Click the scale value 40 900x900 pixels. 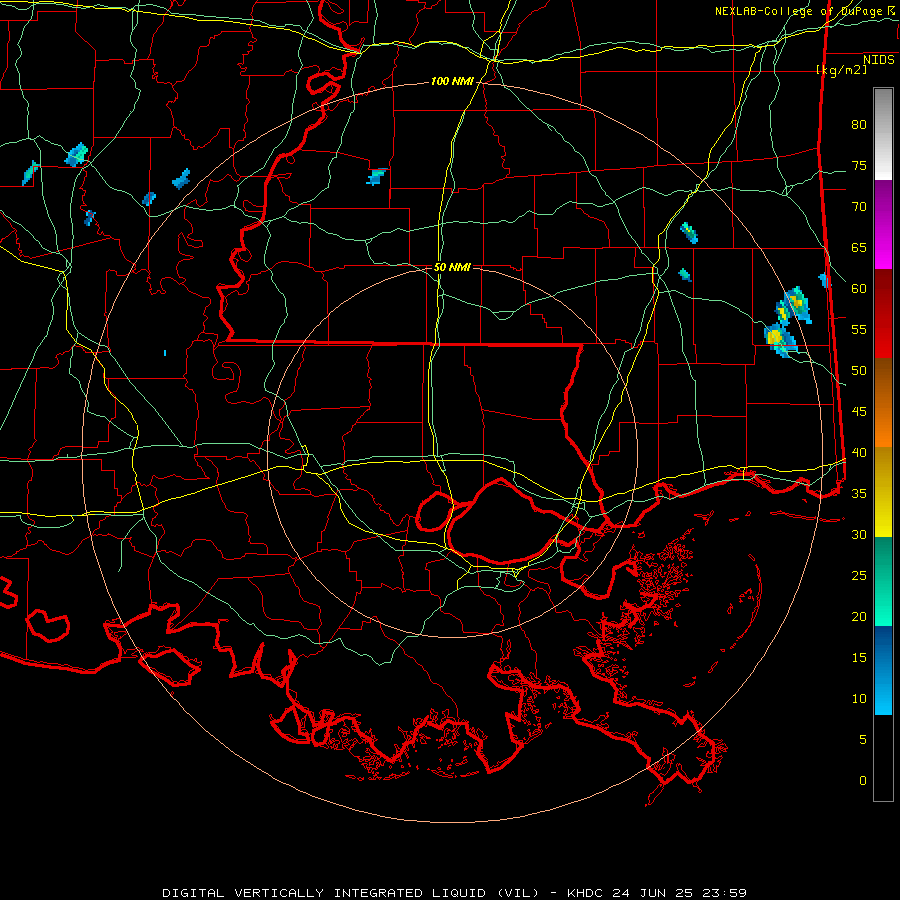pyautogui.click(x=859, y=453)
